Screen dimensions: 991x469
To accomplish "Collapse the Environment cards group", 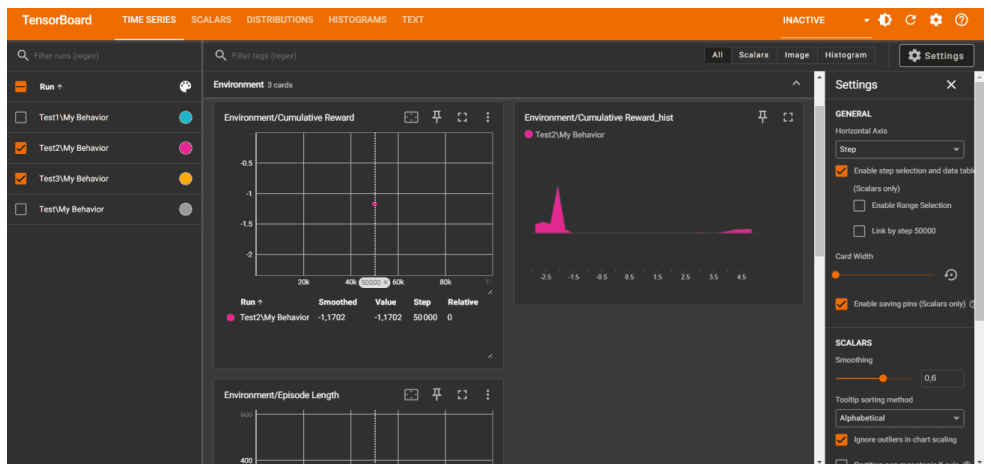I will point(796,84).
